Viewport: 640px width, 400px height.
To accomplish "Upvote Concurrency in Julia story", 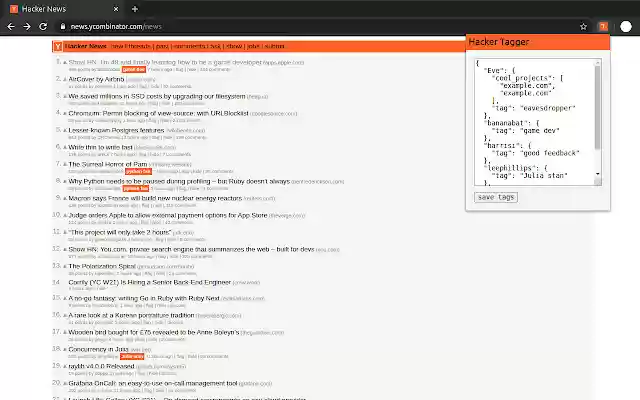I will pyautogui.click(x=65, y=350).
